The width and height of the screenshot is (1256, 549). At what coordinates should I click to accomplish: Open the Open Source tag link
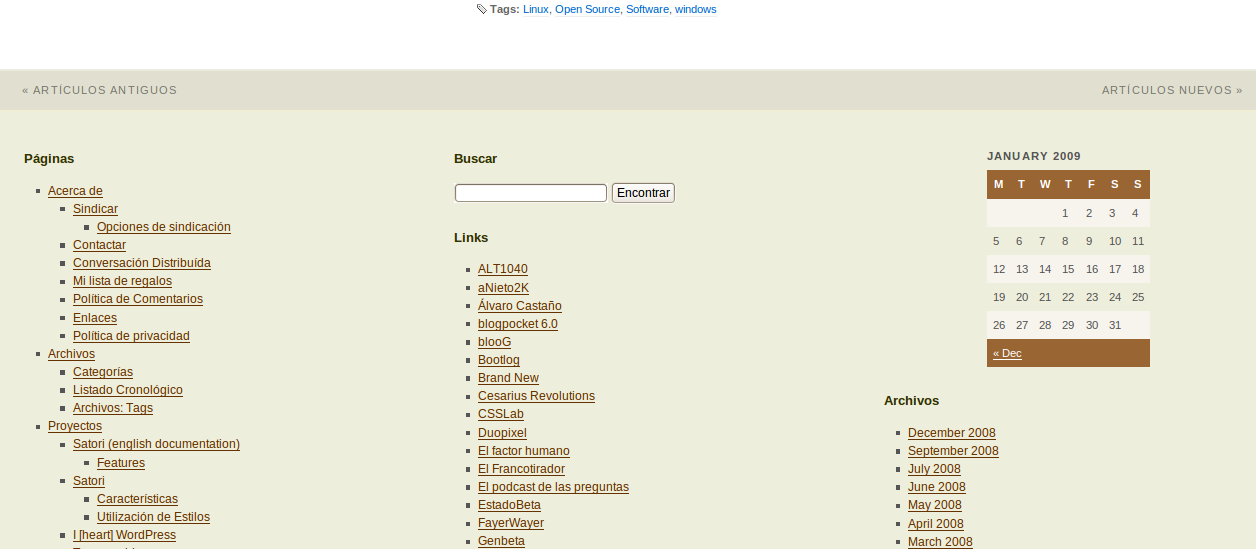click(587, 10)
